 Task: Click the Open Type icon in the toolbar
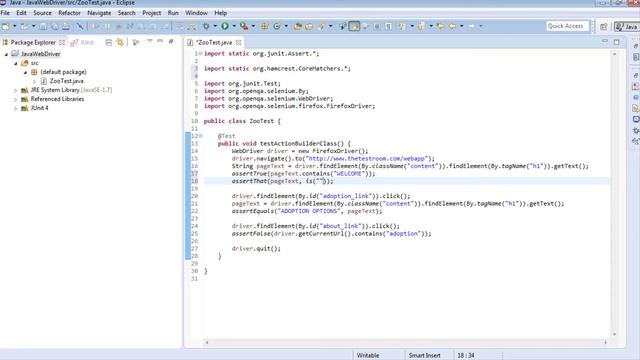pos(298,27)
